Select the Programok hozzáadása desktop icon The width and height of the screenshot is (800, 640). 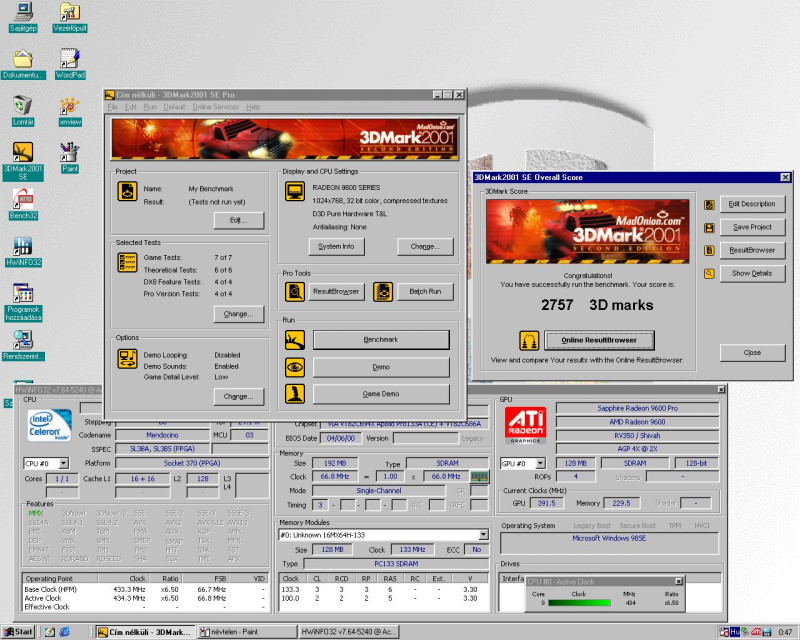click(23, 303)
